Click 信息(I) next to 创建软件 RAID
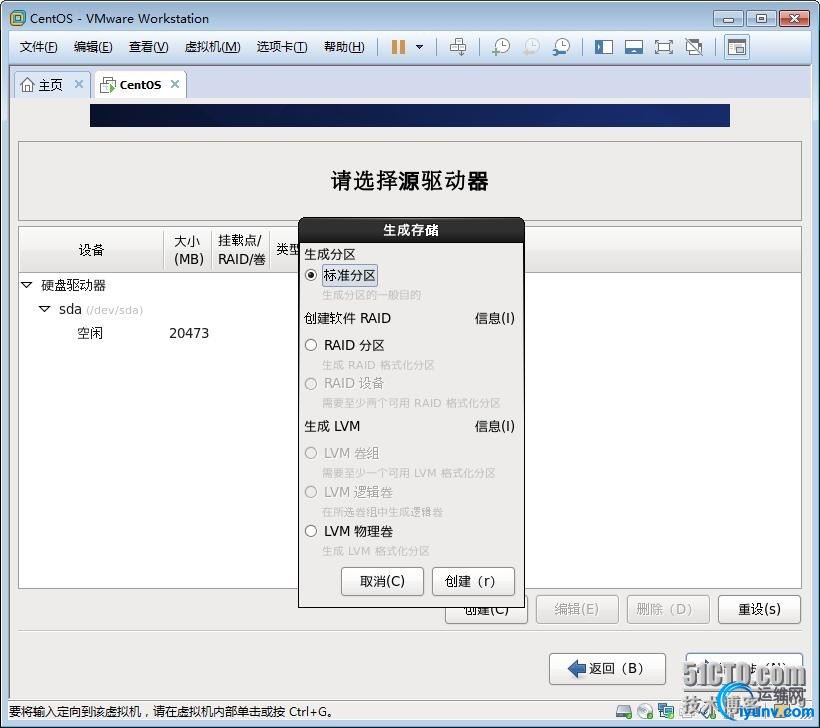 tap(494, 318)
